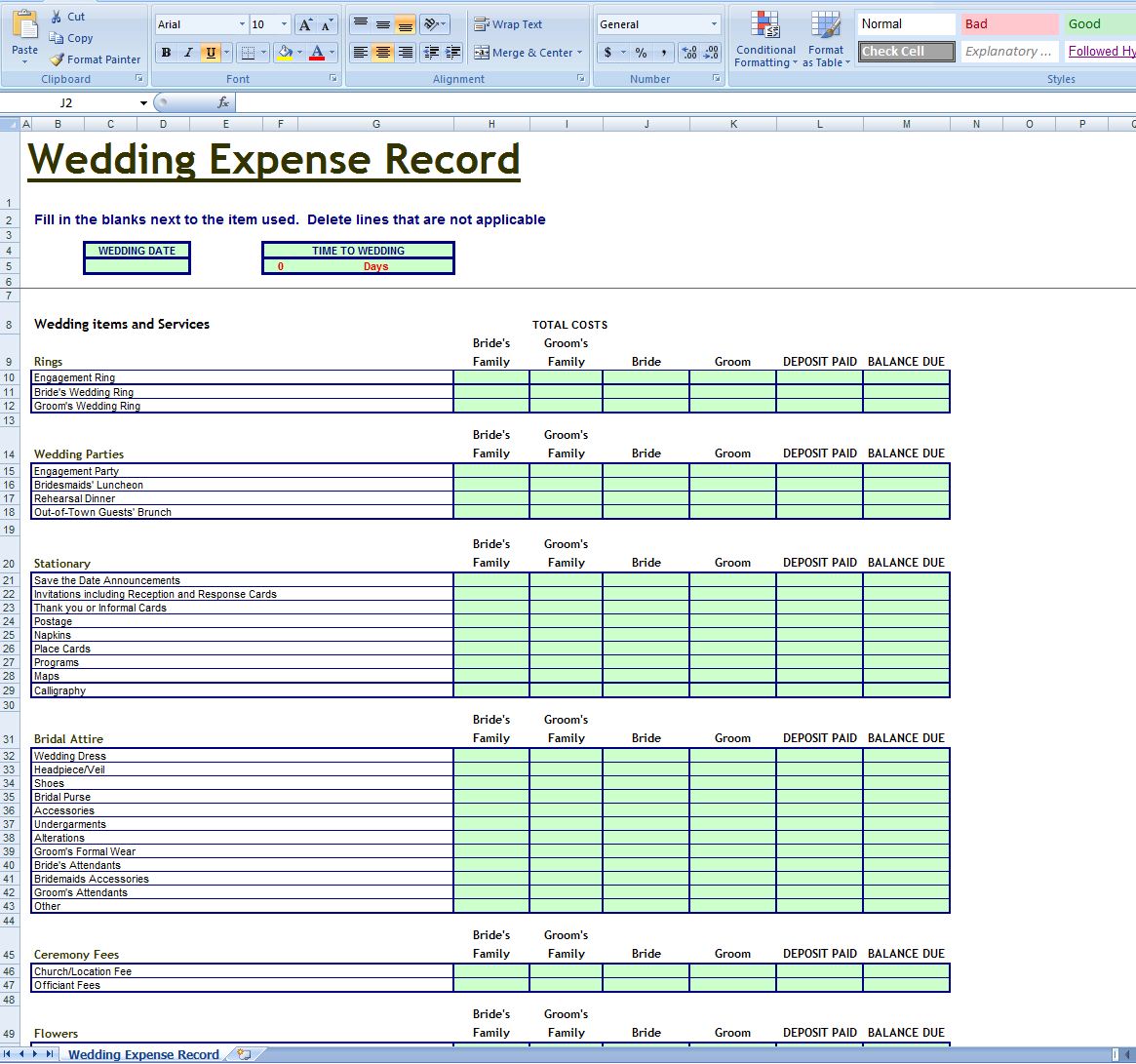
Task: Click Format as Table
Action: coord(826,39)
